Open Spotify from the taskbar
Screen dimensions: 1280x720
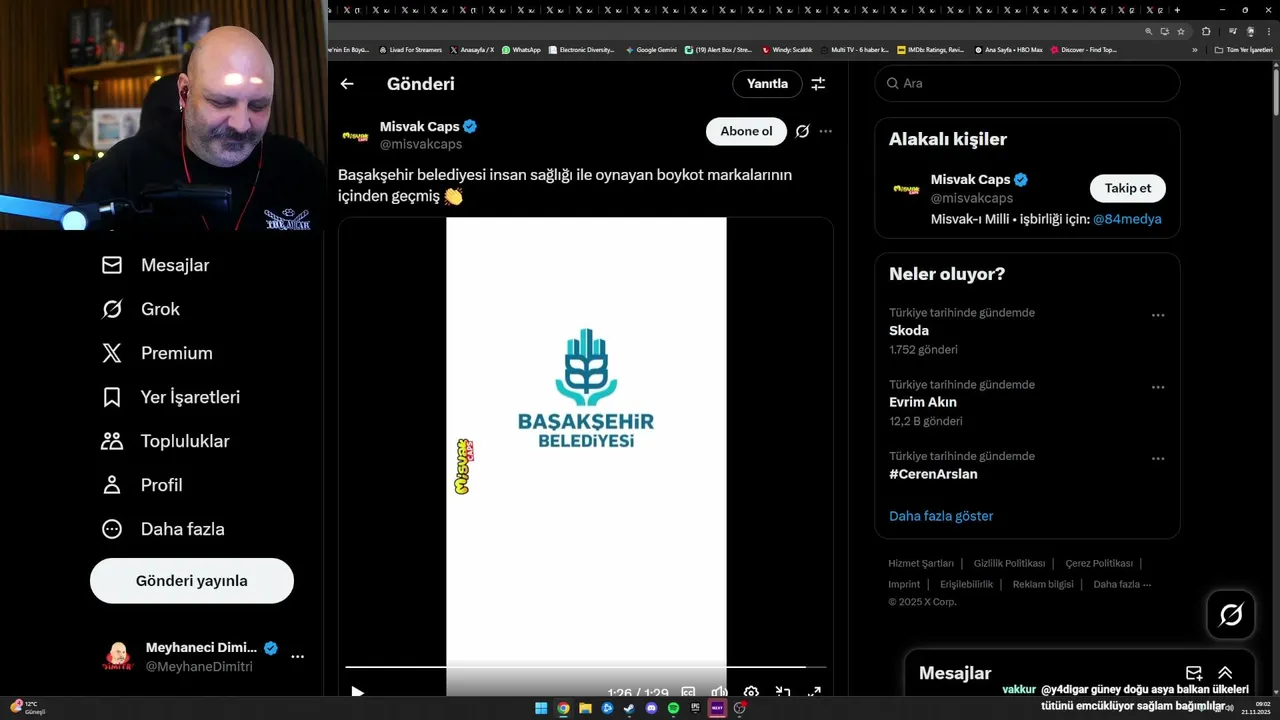click(x=673, y=708)
